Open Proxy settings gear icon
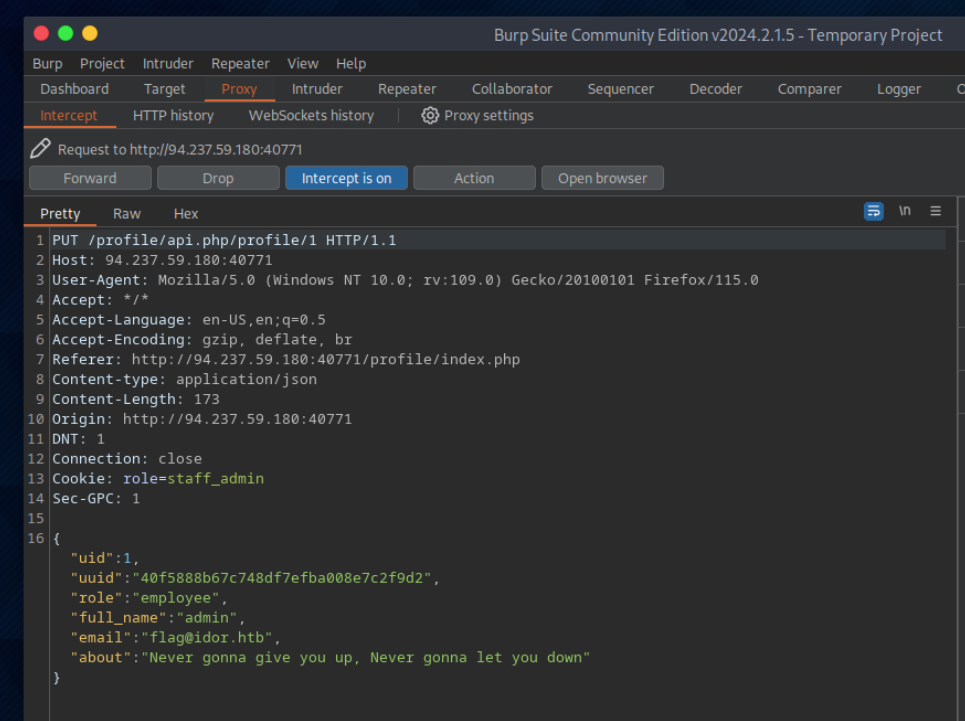 point(430,115)
